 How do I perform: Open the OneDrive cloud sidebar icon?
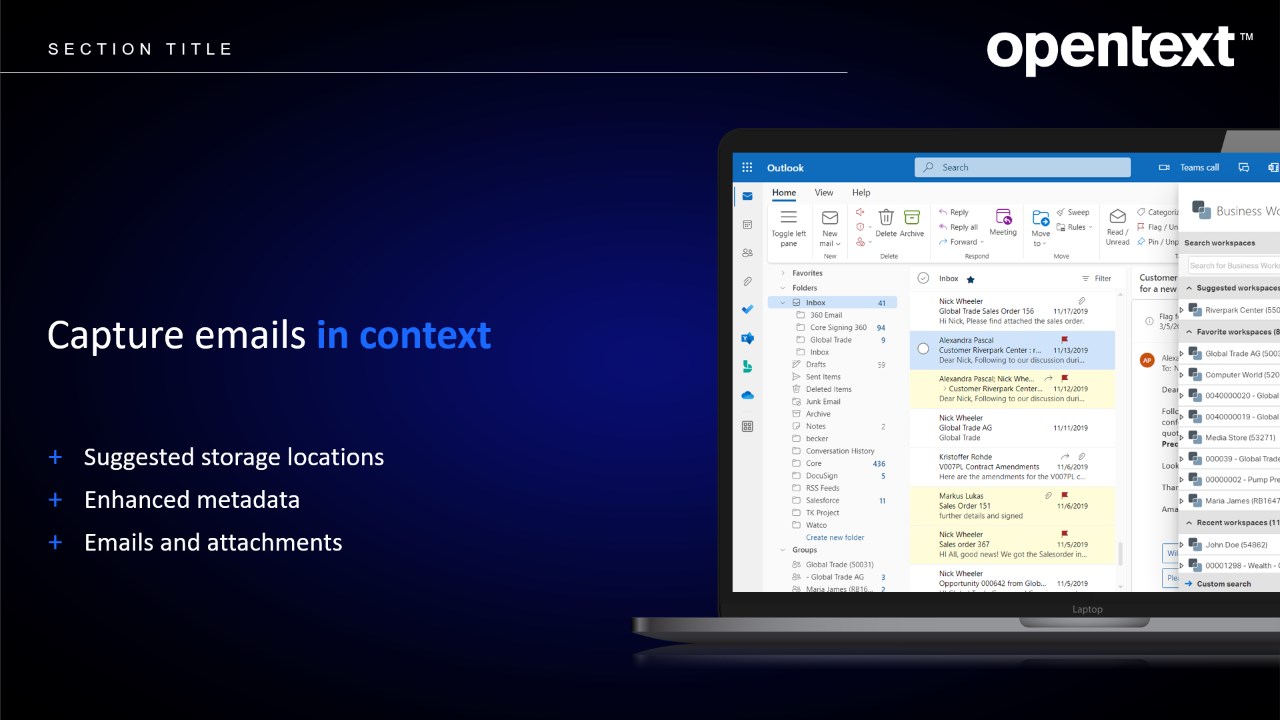(747, 396)
